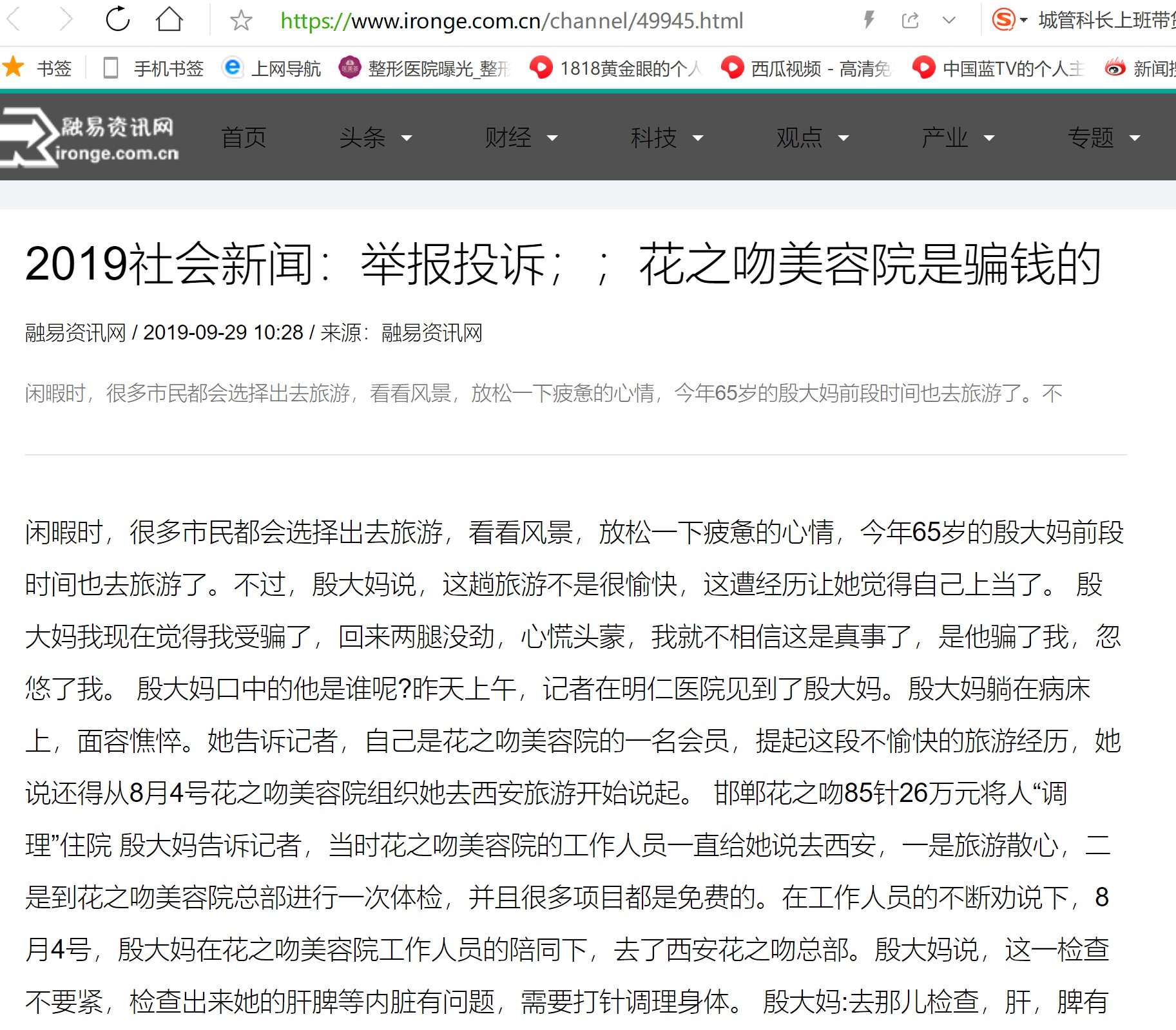Reload the page with the refresh icon
Screen dimensions: 1176x1030
tap(118, 19)
